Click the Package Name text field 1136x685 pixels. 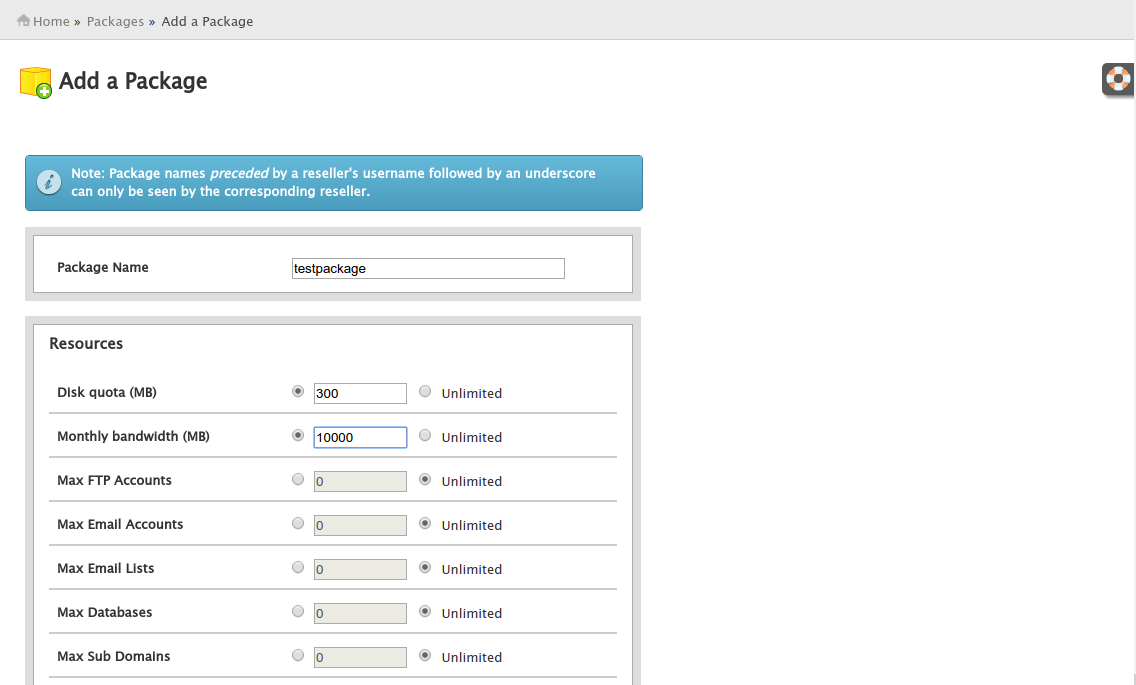pos(428,268)
